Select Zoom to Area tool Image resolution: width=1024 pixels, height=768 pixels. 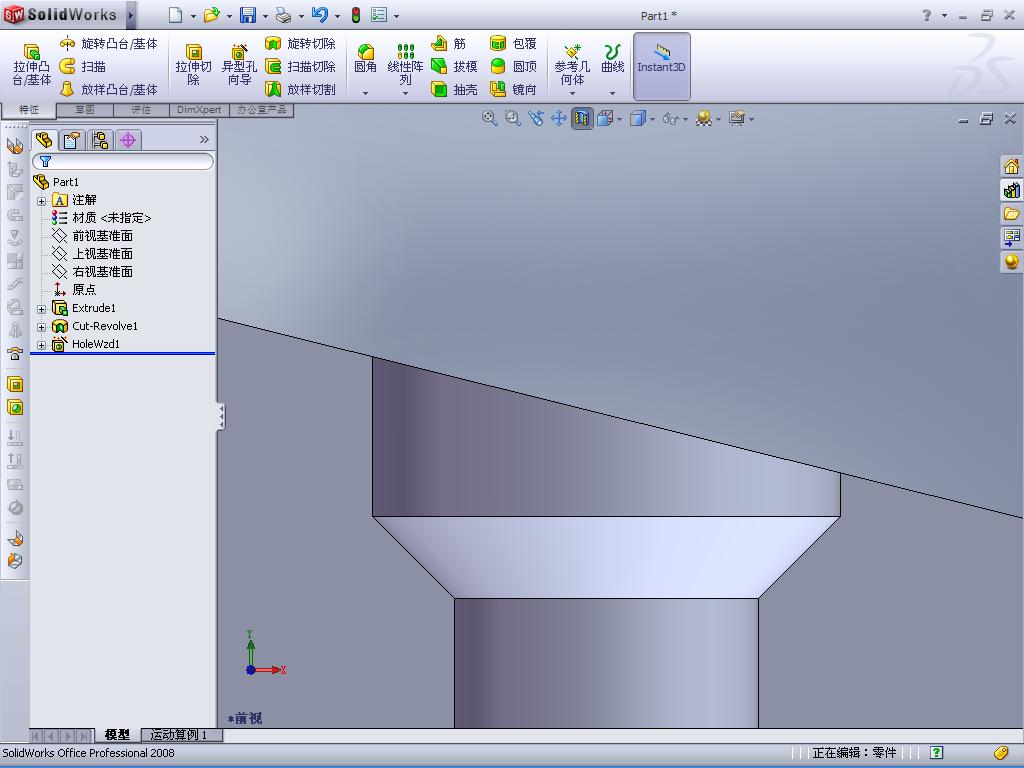coord(513,118)
